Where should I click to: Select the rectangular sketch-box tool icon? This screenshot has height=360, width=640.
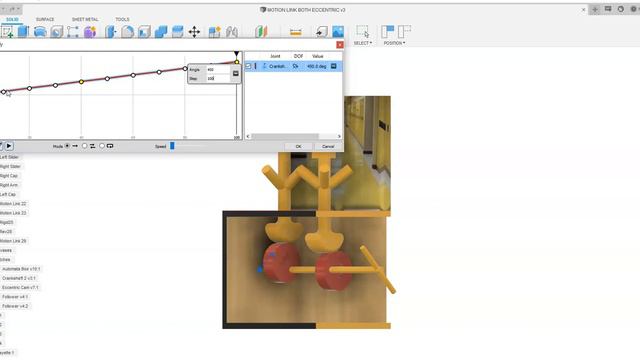click(73, 32)
